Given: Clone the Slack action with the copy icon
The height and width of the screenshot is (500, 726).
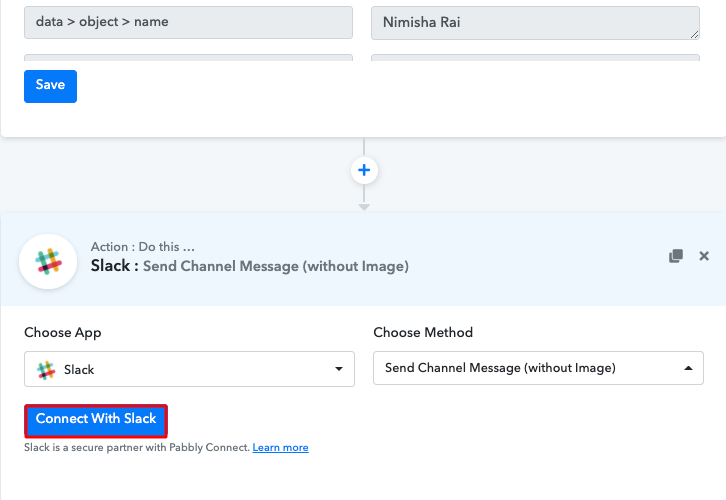Looking at the screenshot, I should point(676,256).
